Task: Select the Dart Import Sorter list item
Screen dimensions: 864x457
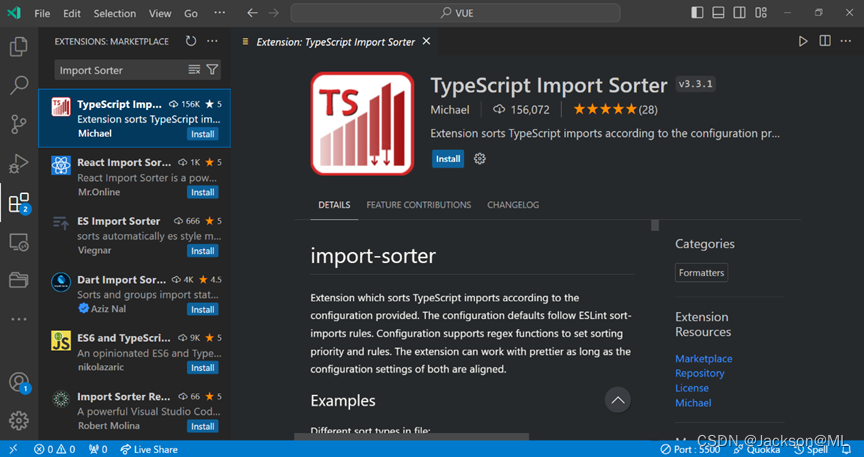Action: pos(134,294)
